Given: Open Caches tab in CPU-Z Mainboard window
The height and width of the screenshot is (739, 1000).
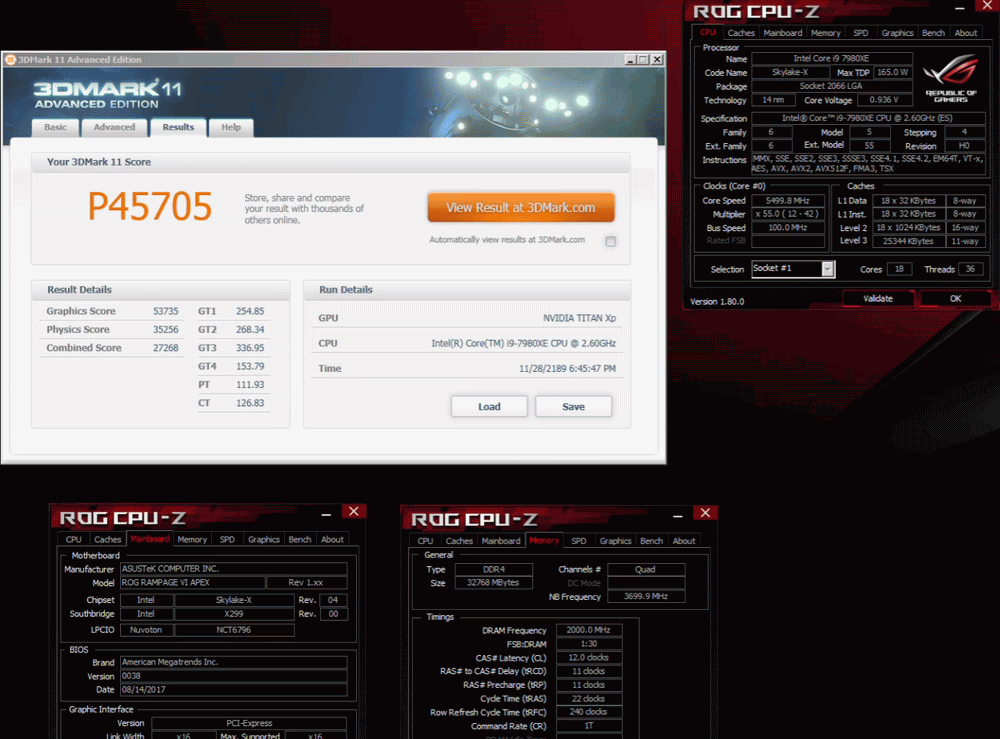Looking at the screenshot, I should tap(107, 539).
